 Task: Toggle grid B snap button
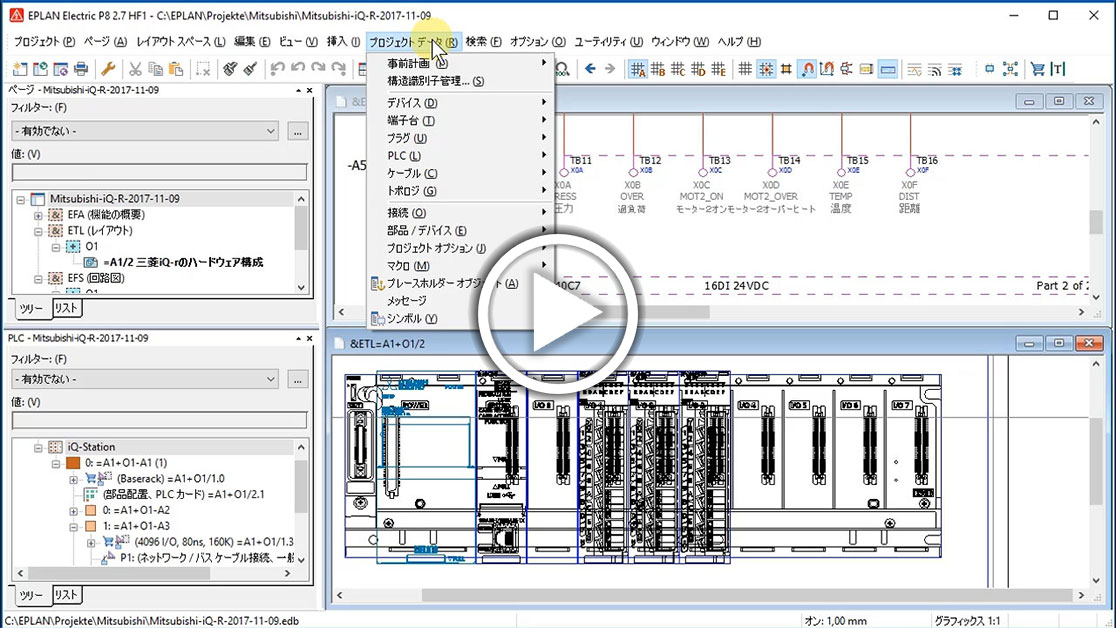click(658, 69)
